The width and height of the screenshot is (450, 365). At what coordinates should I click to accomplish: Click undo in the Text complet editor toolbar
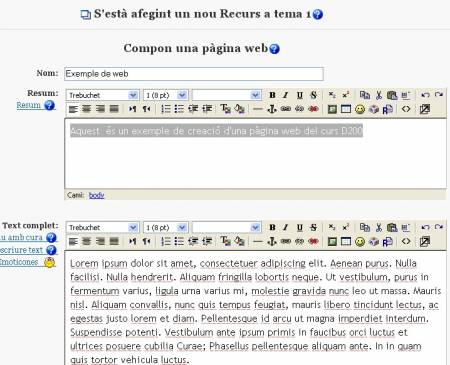(x=425, y=227)
